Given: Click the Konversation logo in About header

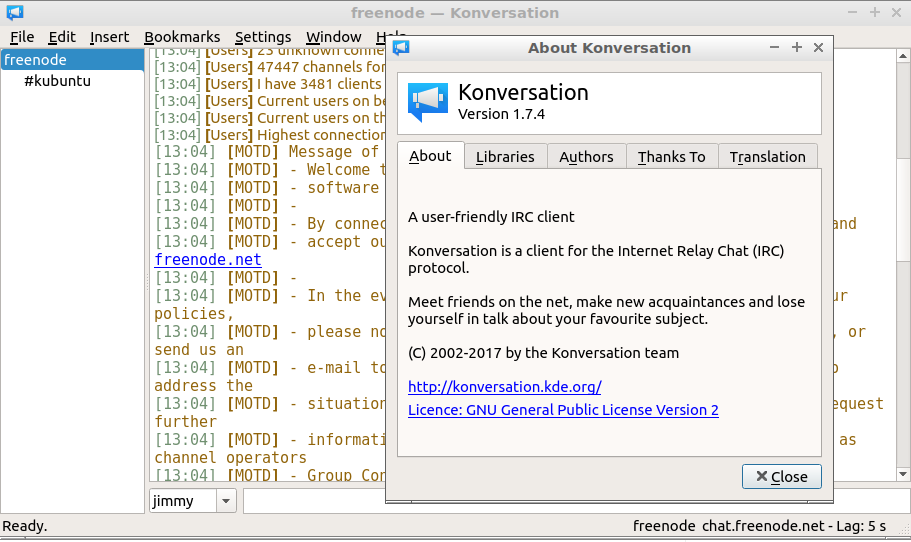Looking at the screenshot, I should pos(428,102).
